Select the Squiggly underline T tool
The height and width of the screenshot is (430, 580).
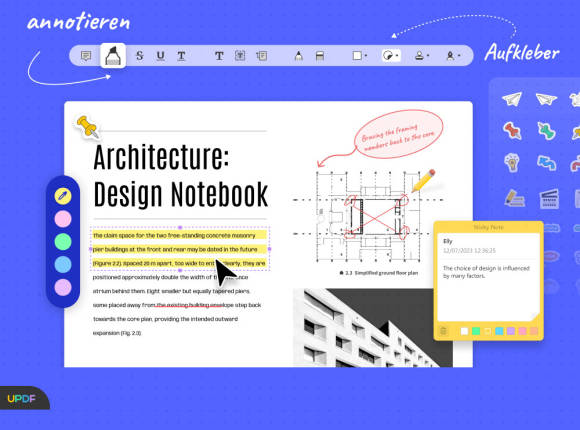[x=181, y=56]
